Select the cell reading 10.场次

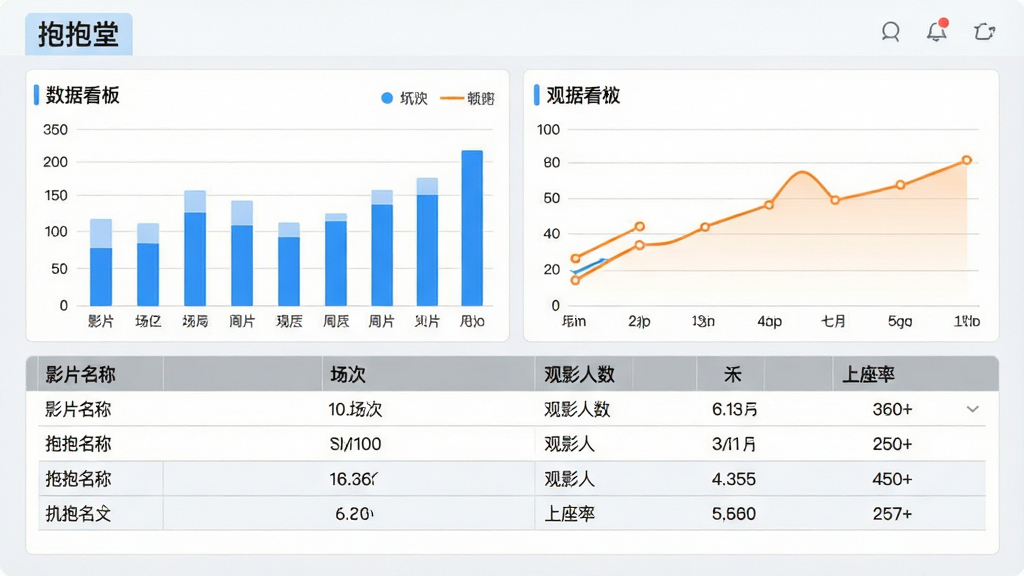pos(355,409)
